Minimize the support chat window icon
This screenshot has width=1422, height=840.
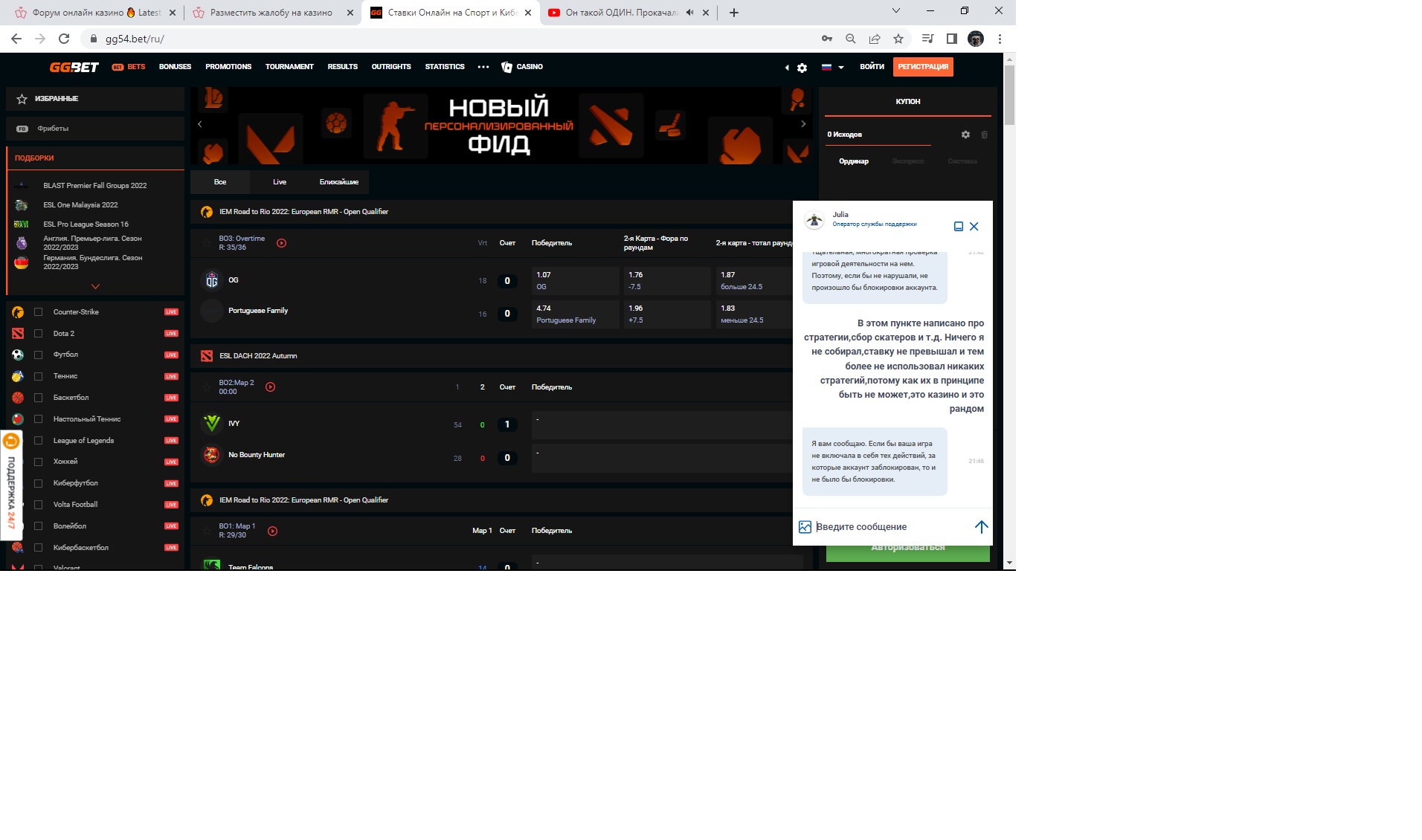click(x=959, y=227)
